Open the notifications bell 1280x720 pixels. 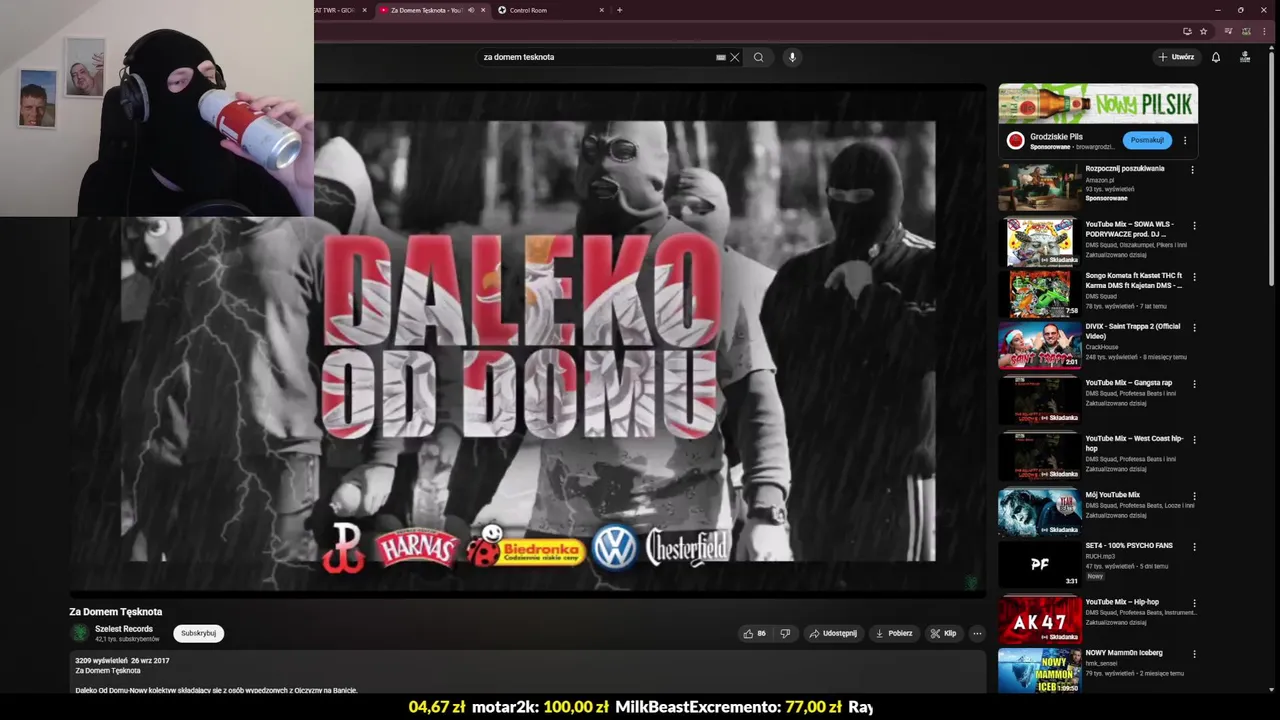[x=1216, y=57]
